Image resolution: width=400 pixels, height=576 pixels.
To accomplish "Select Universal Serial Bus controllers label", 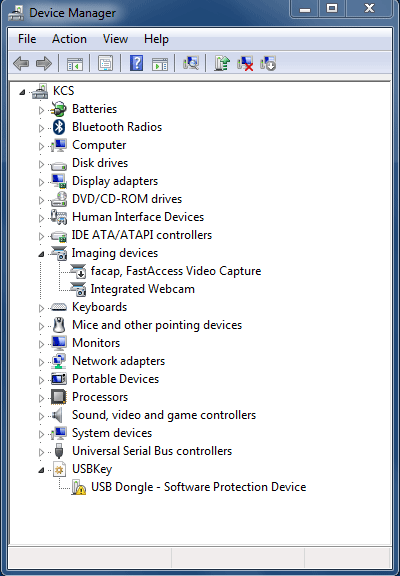I will pos(152,451).
